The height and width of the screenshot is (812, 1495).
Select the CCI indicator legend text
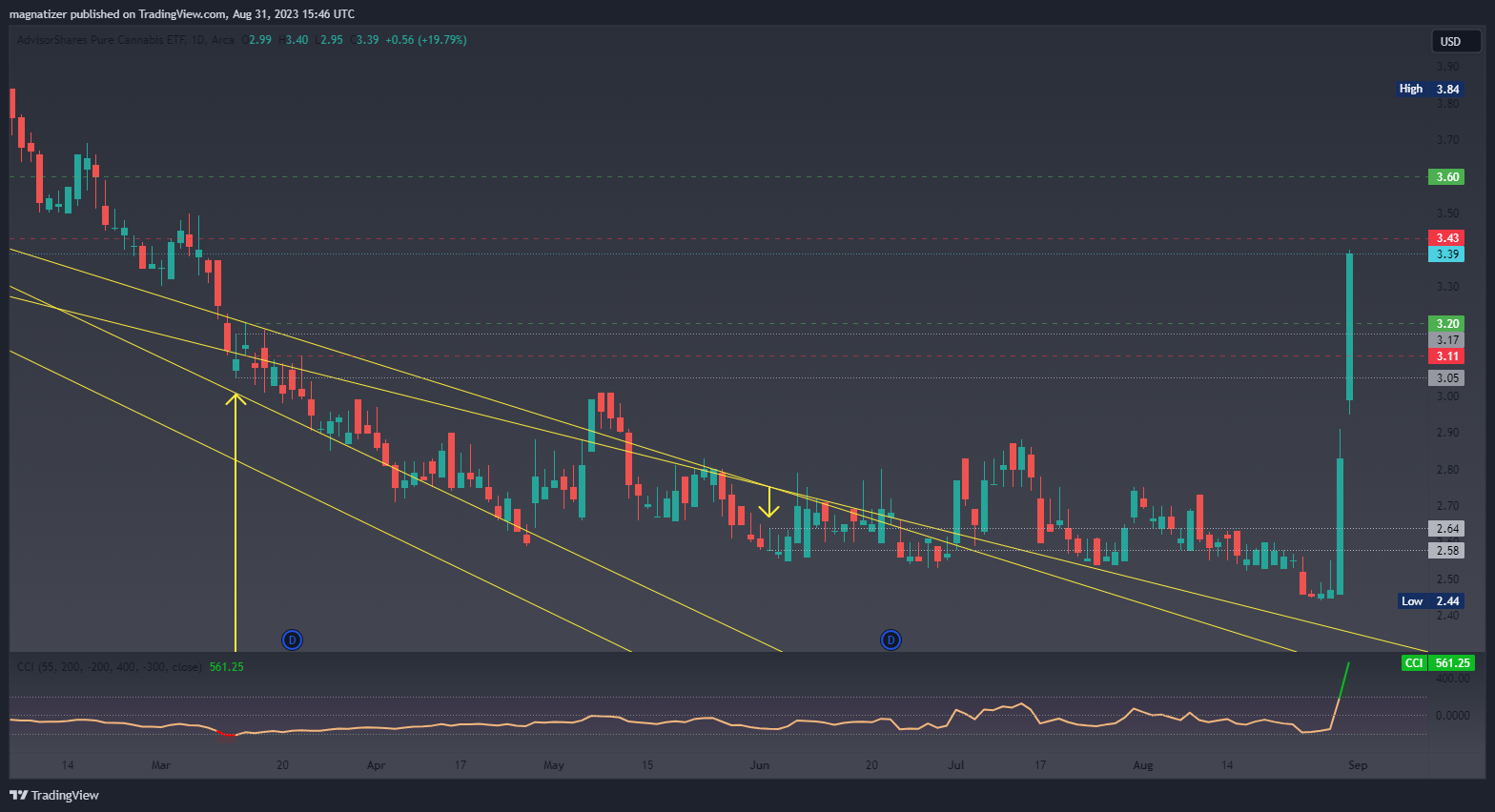[110, 666]
